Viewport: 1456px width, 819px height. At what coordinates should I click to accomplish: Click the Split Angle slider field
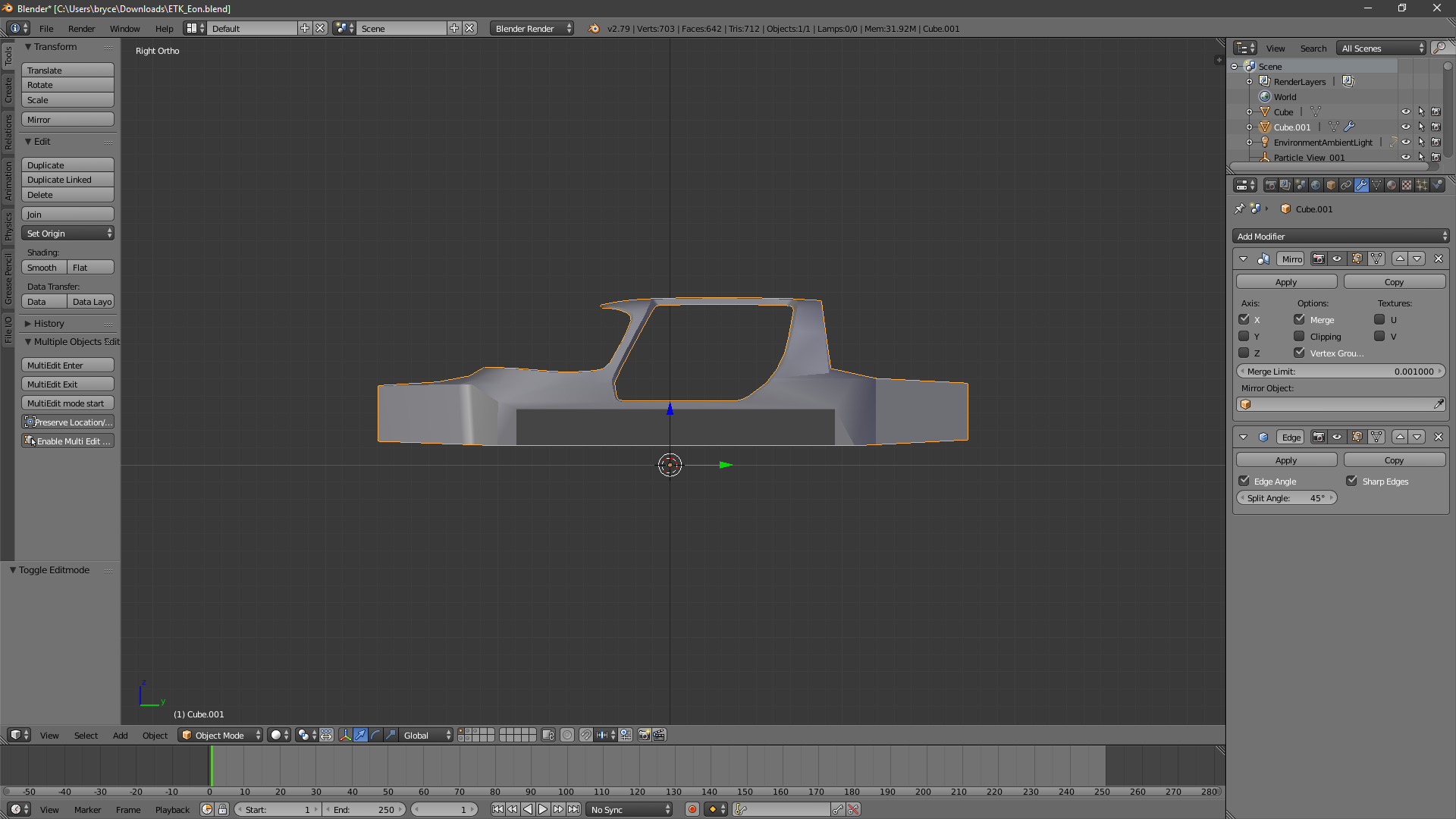pos(1286,498)
